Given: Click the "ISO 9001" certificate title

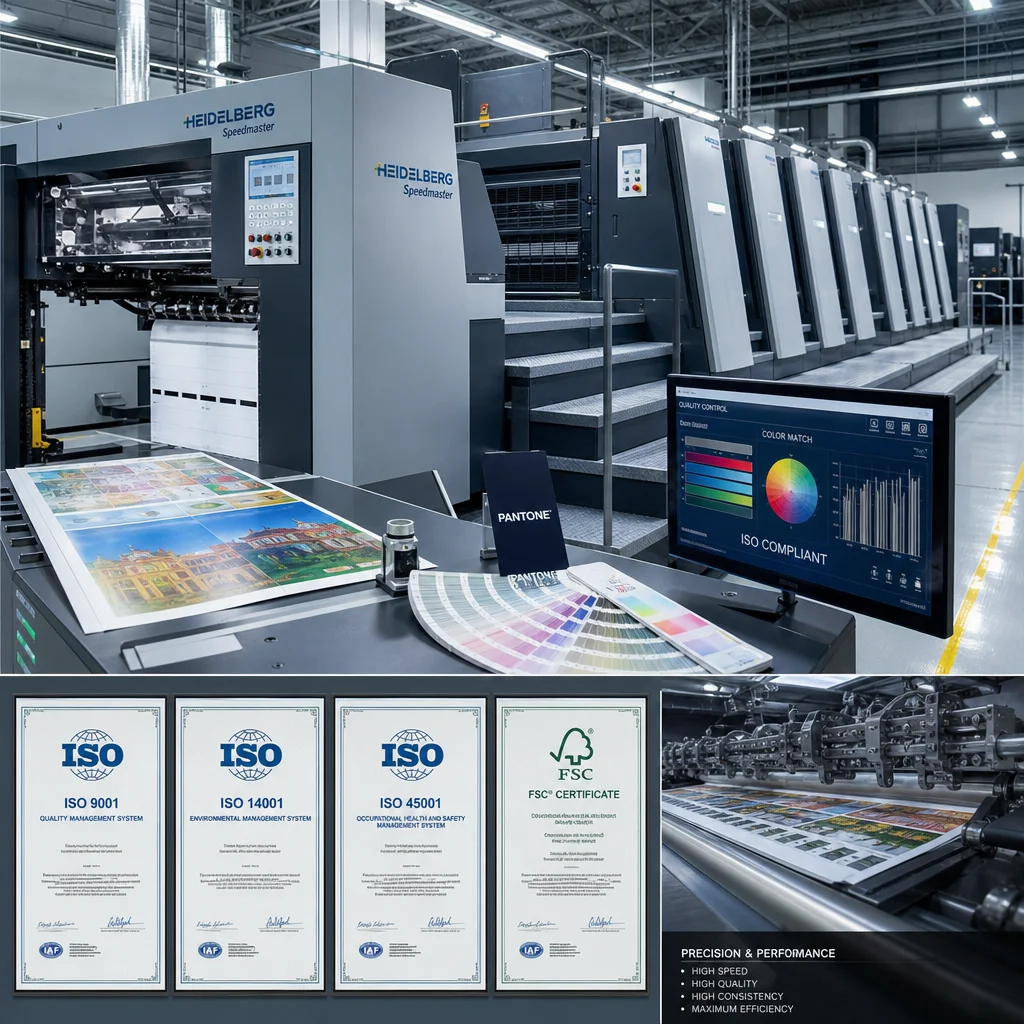Looking at the screenshot, I should pos(91,803).
